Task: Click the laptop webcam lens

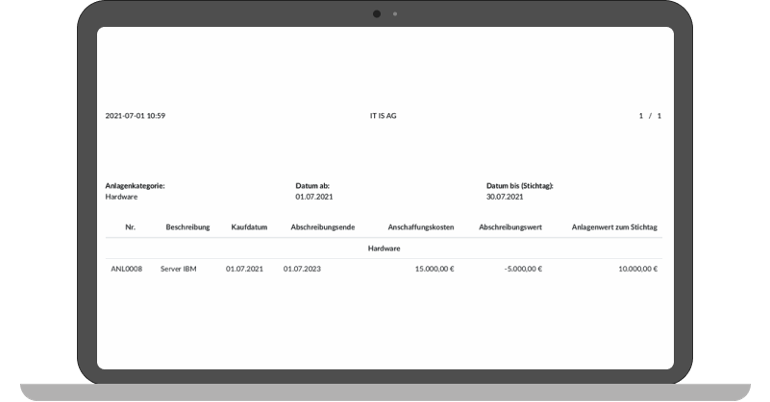Action: (377, 14)
